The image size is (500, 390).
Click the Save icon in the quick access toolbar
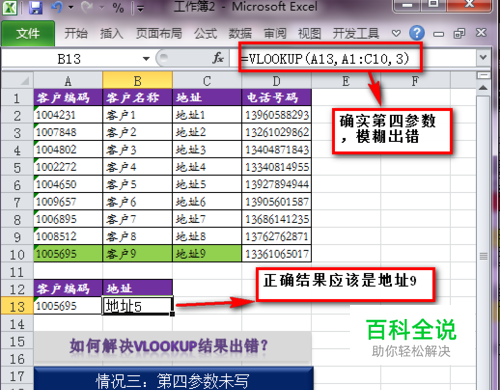pyautogui.click(x=35, y=7)
